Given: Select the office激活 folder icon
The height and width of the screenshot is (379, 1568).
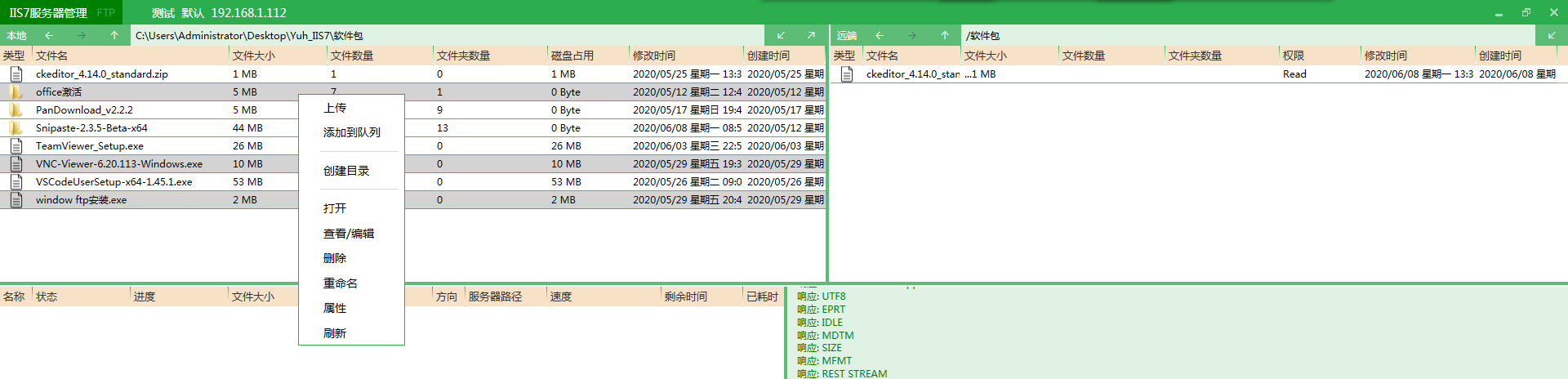Looking at the screenshot, I should click(16, 91).
